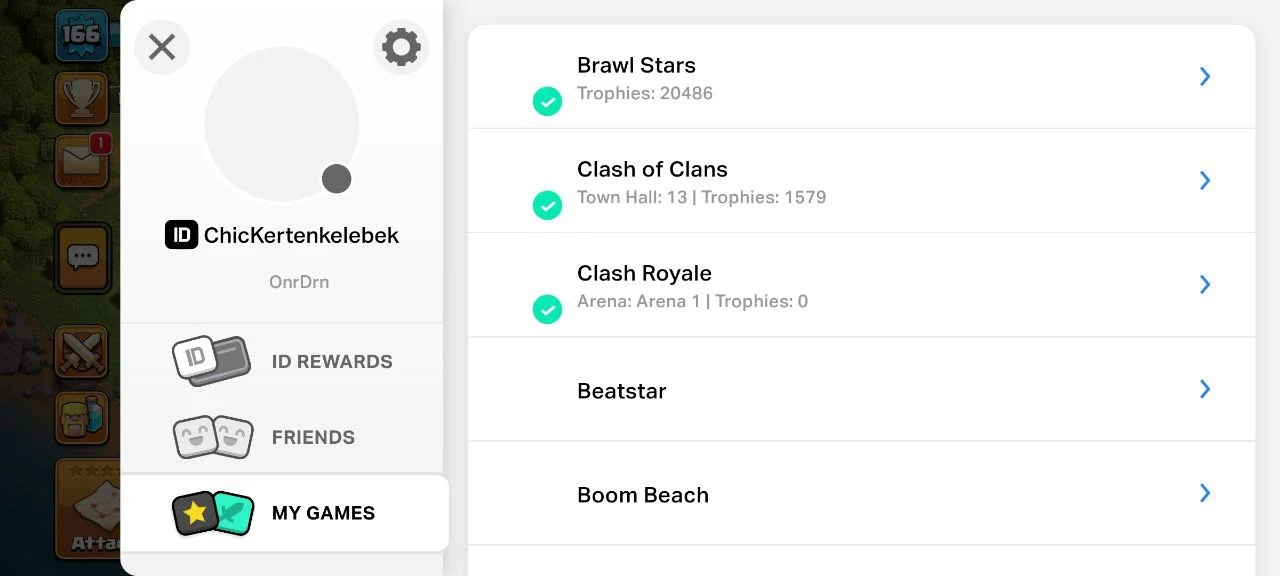Close the Supercell ID panel

162,47
